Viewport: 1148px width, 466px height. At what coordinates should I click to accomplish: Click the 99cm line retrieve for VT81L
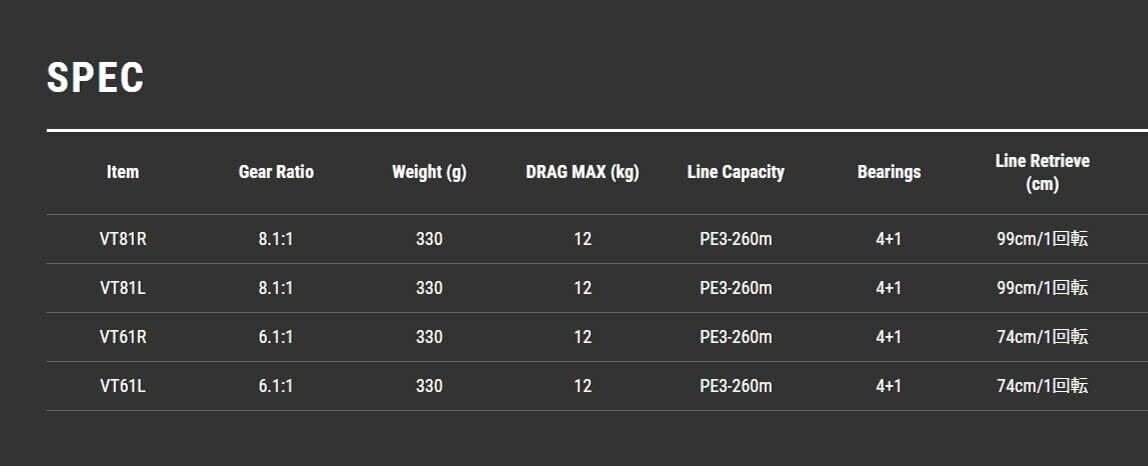click(x=1042, y=288)
